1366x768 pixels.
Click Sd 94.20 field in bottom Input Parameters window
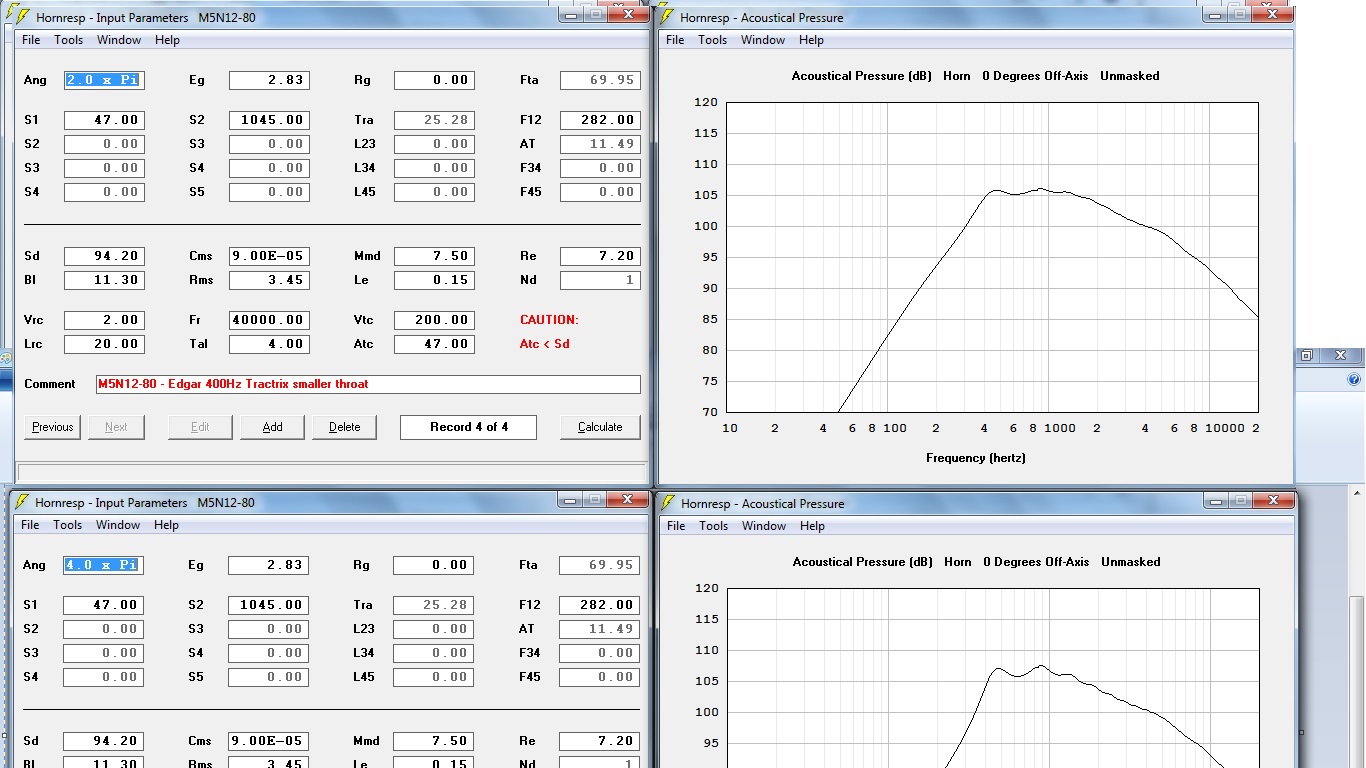103,741
